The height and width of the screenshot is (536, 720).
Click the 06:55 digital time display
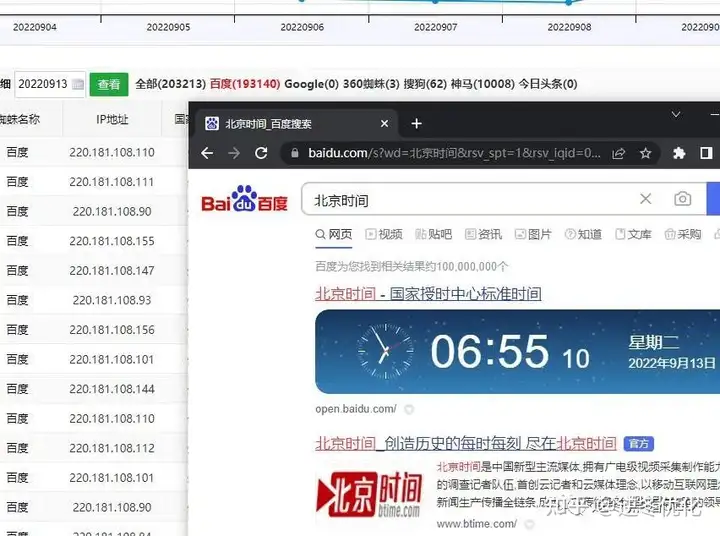click(489, 351)
